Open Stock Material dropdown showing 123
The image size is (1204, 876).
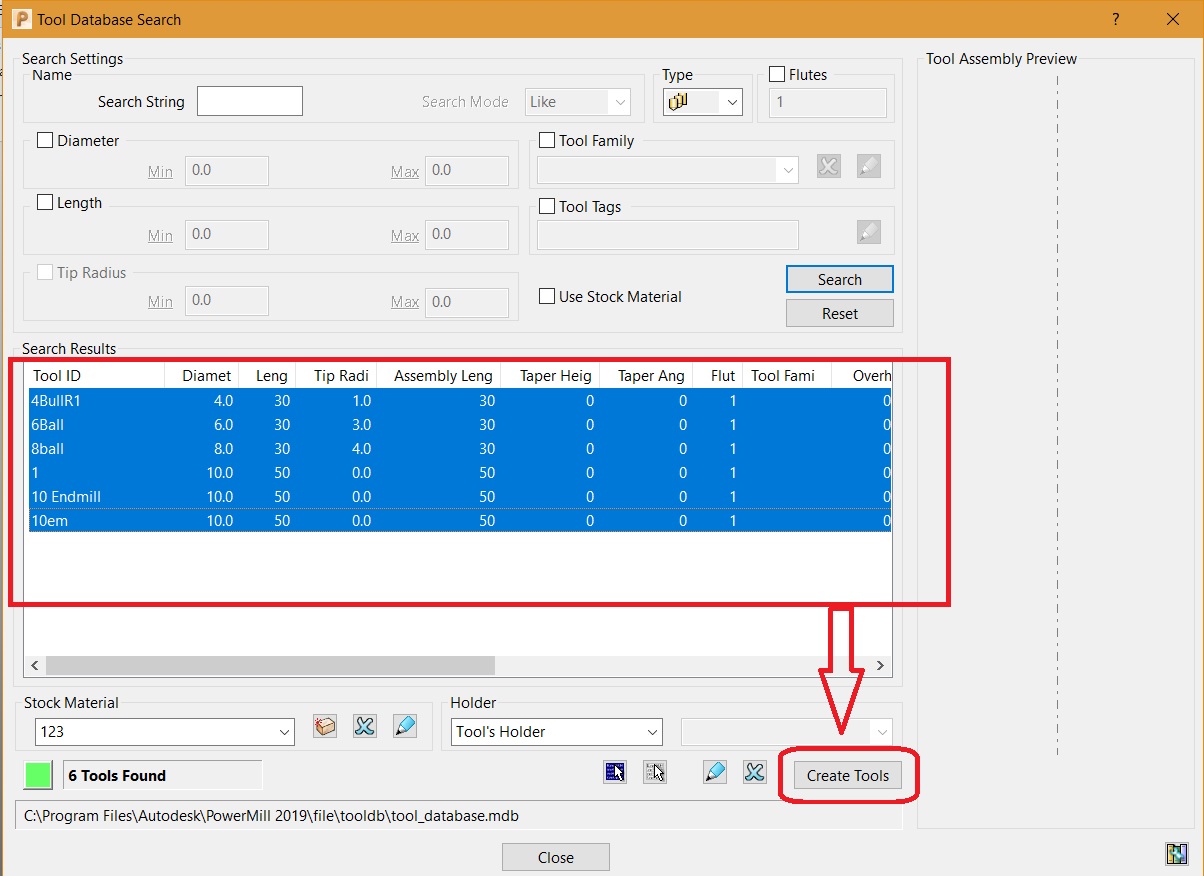(165, 732)
